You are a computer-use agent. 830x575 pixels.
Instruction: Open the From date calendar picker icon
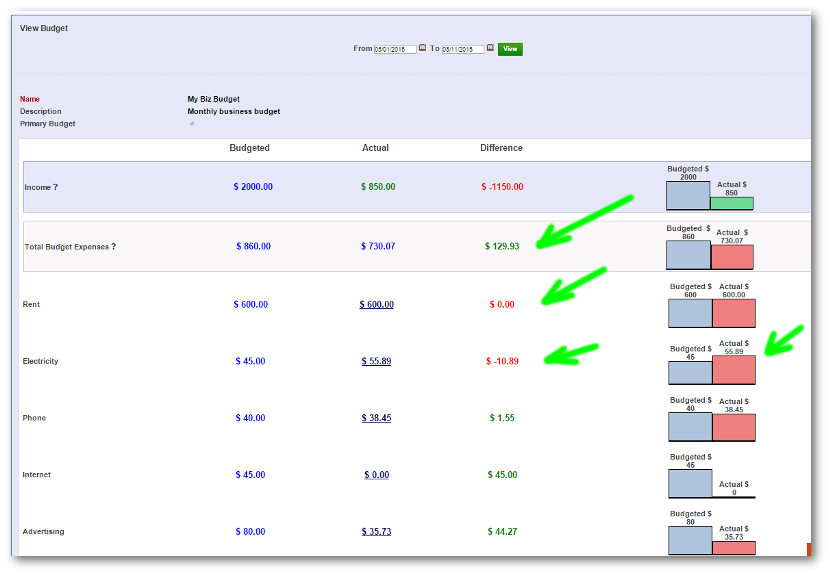click(x=422, y=48)
